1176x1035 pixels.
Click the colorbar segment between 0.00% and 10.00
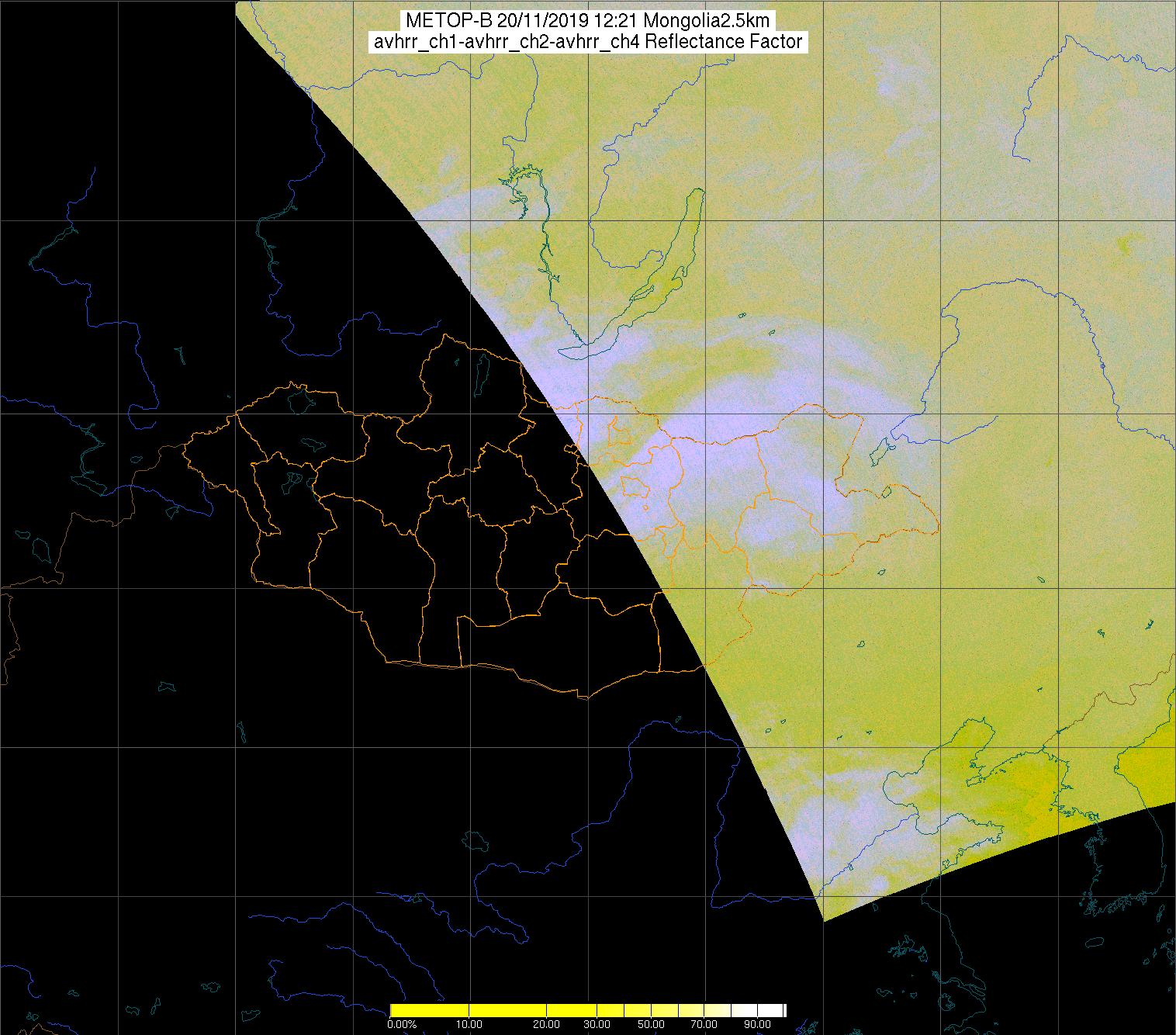[x=429, y=1010]
